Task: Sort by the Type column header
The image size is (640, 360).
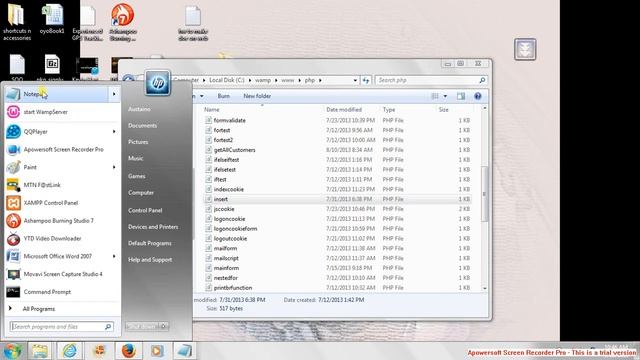Action: (x=389, y=110)
